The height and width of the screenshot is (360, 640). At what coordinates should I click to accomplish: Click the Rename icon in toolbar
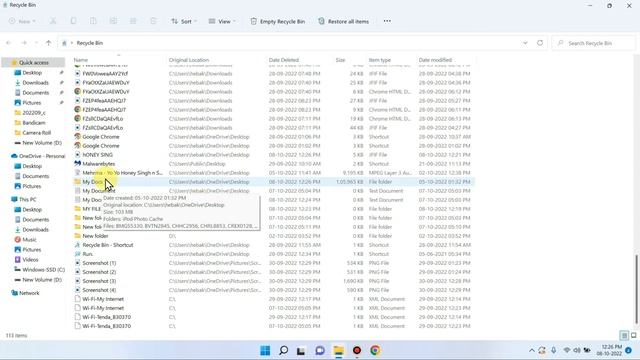pyautogui.click(x=113, y=21)
